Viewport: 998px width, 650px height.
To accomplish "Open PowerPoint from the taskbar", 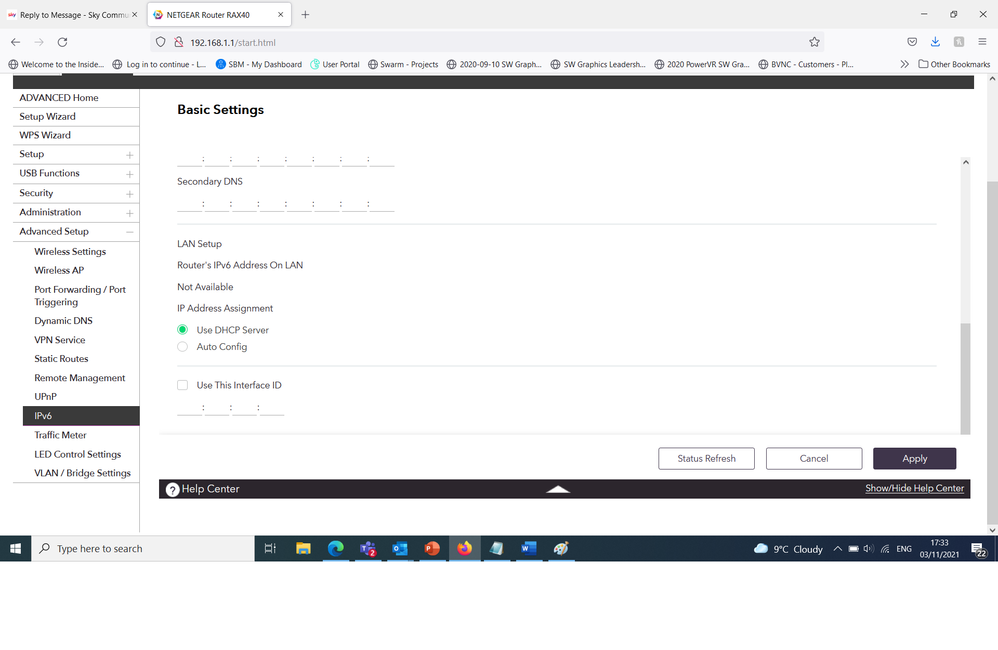I will (x=432, y=549).
